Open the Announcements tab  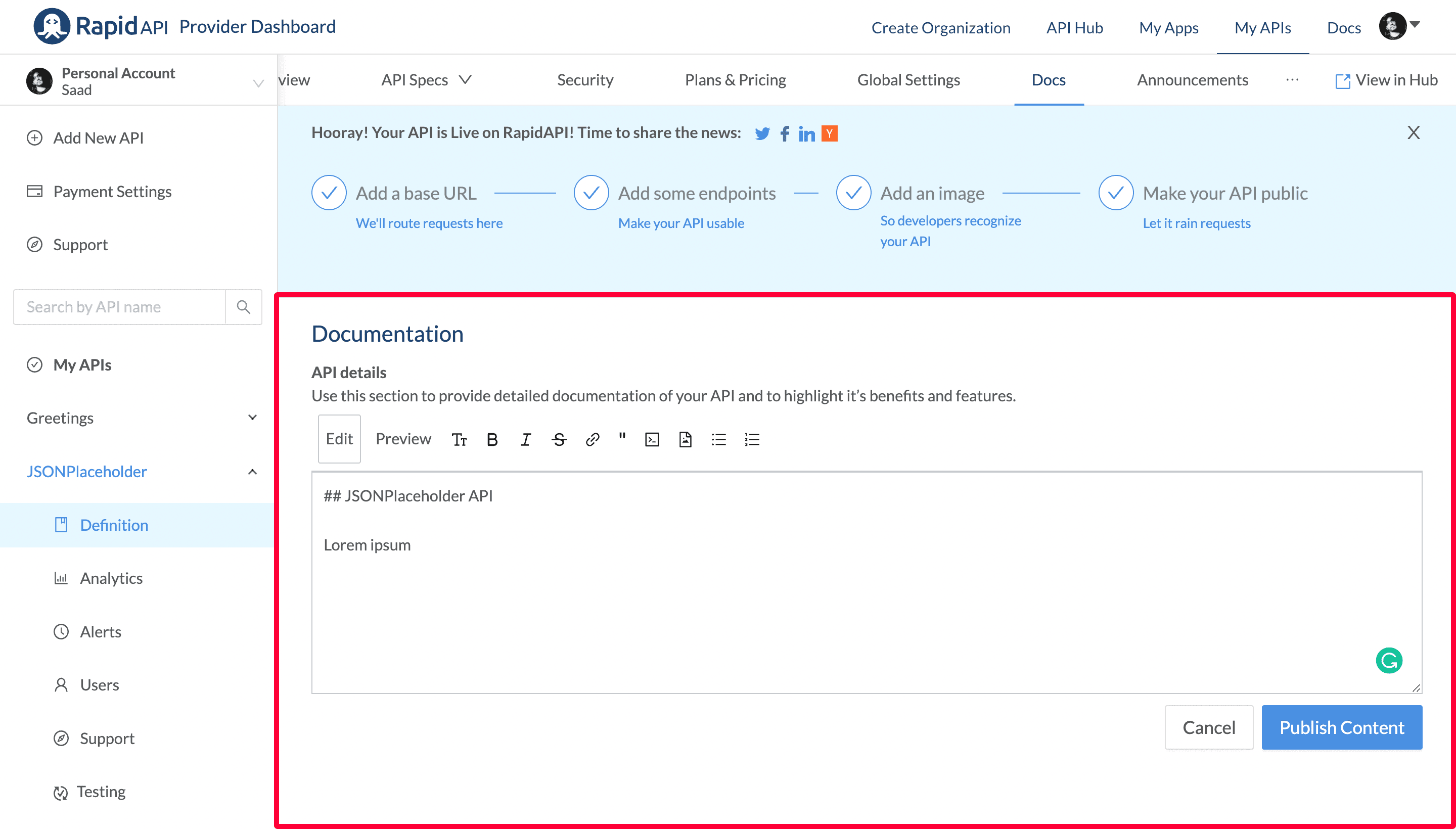coord(1193,80)
